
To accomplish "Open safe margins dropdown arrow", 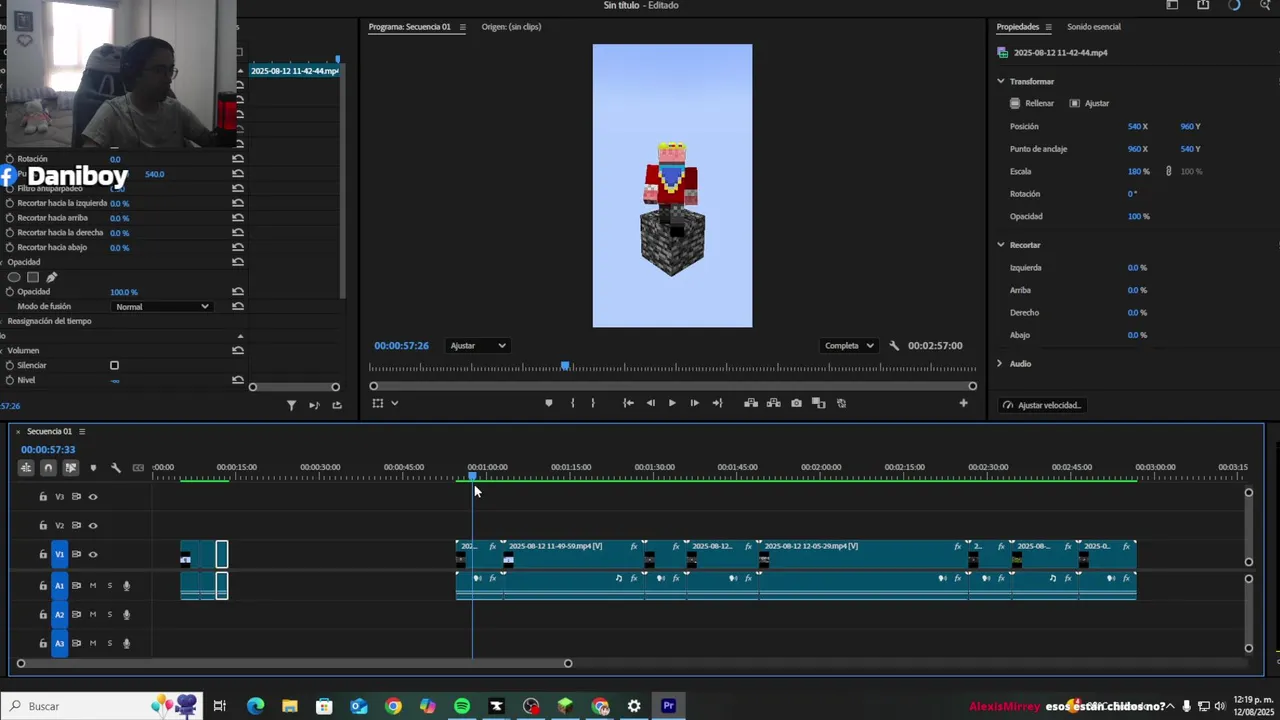I will coord(394,403).
